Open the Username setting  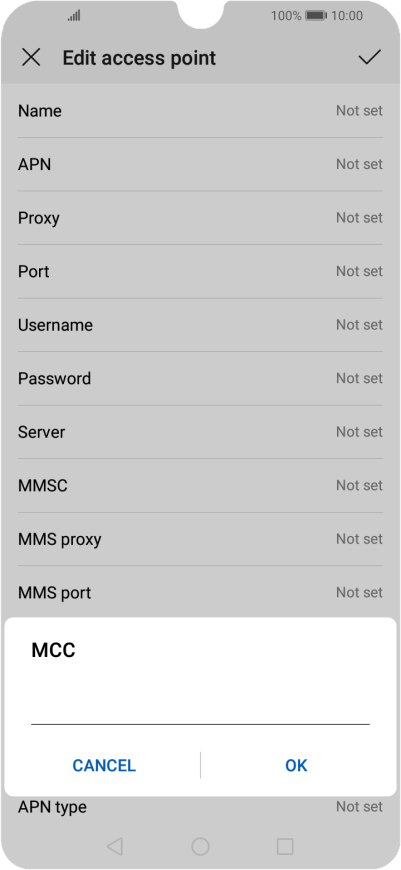tap(200, 325)
